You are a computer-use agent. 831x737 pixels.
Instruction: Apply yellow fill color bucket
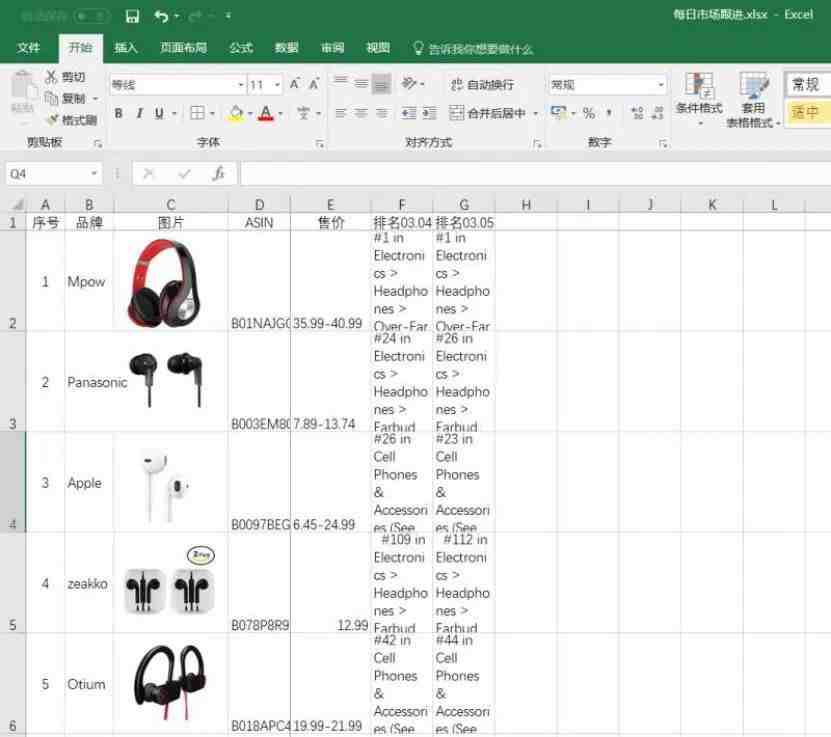(x=236, y=113)
